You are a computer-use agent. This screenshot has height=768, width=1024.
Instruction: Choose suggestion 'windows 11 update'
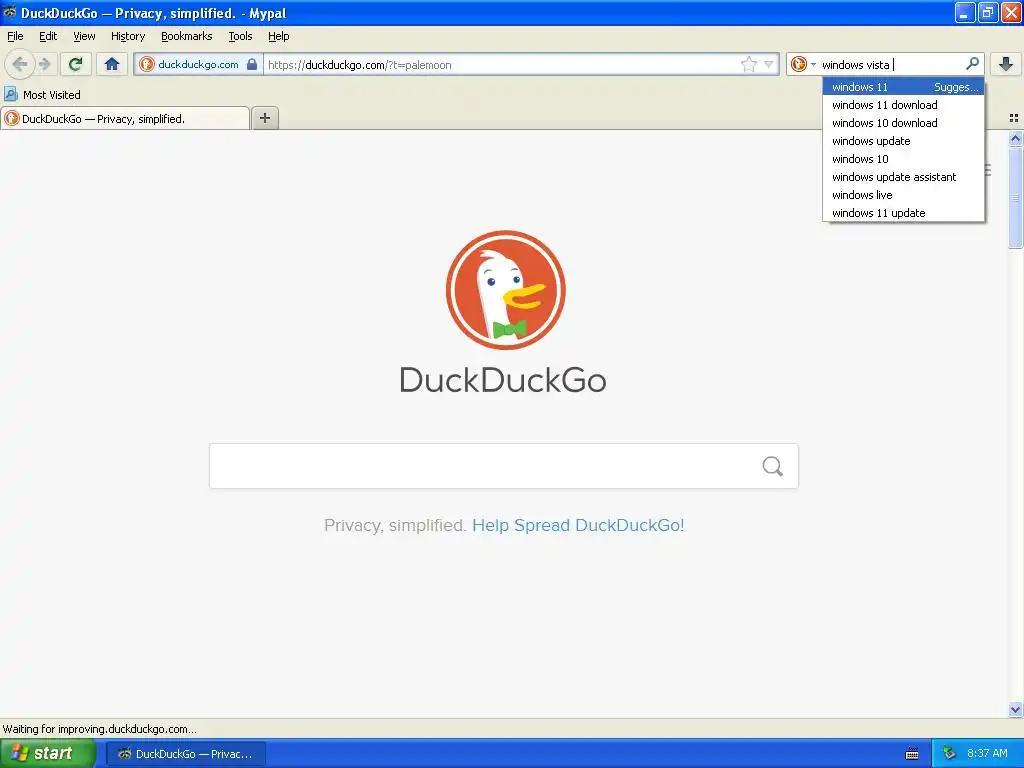coord(903,213)
